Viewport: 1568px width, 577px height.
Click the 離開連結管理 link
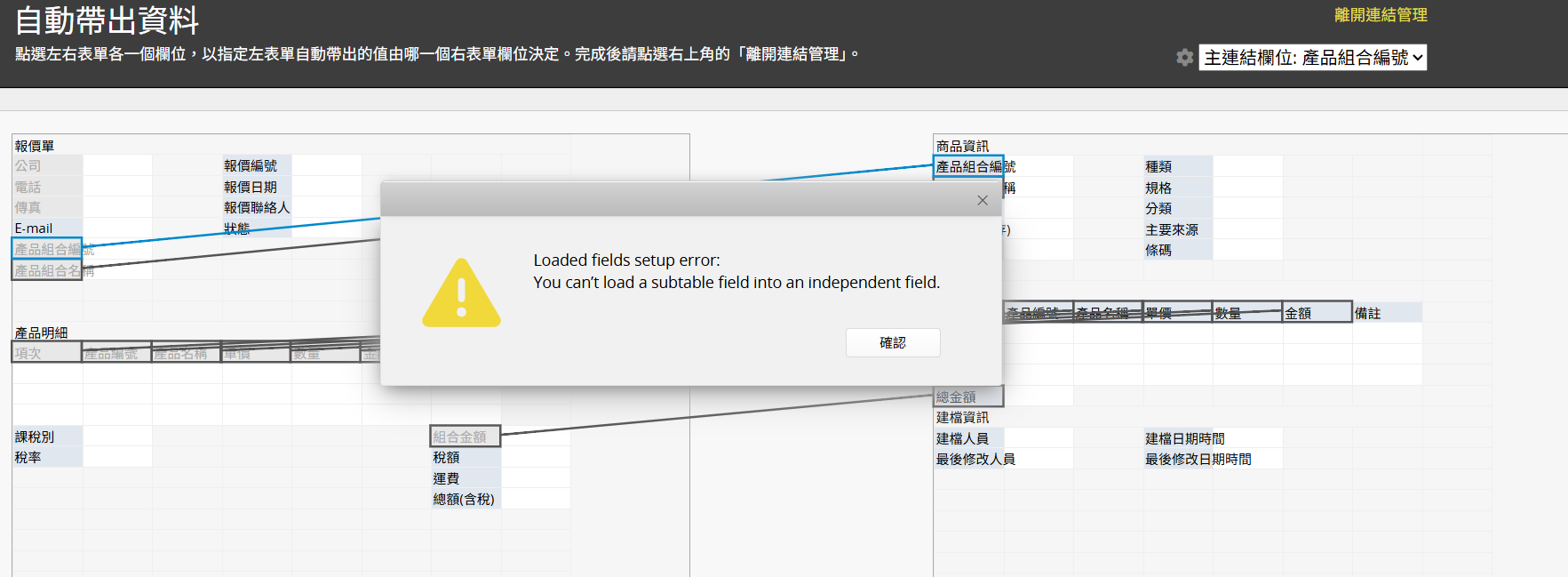click(x=1380, y=15)
